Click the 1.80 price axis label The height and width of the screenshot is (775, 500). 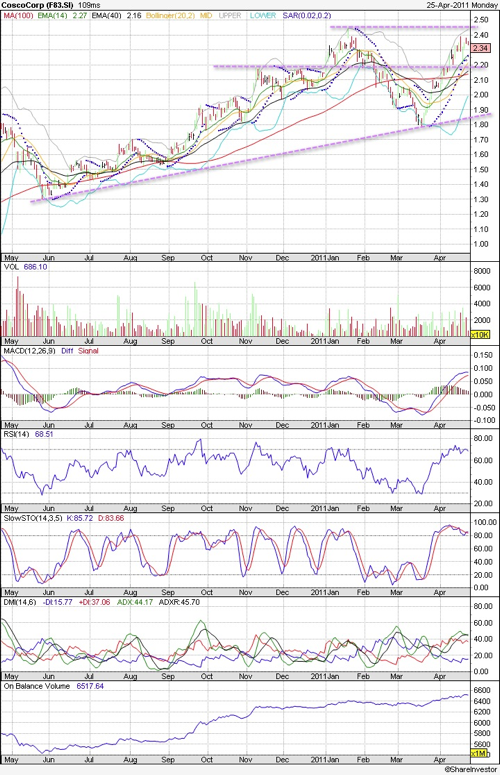[481, 125]
